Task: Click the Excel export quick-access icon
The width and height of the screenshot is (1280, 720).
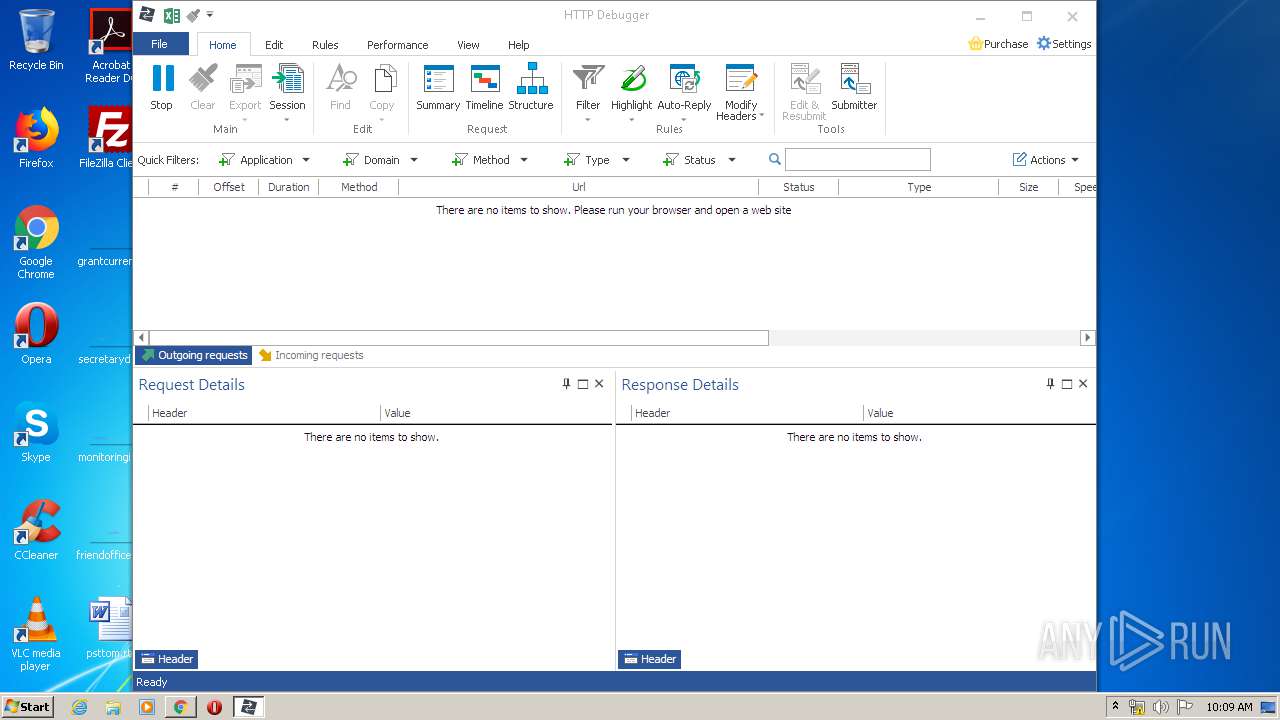Action: [x=172, y=15]
